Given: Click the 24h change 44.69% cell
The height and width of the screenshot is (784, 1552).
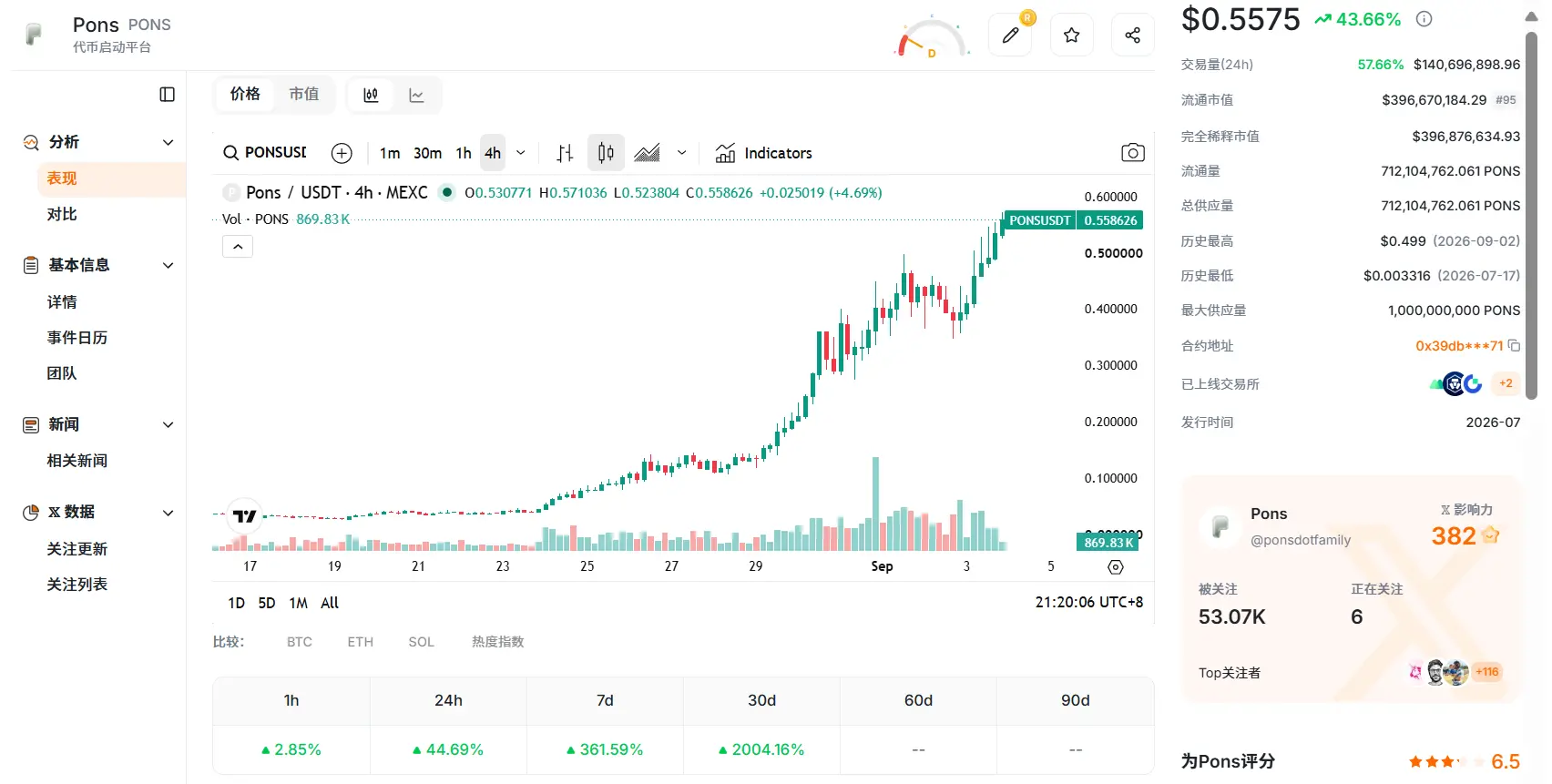Looking at the screenshot, I should [x=448, y=750].
